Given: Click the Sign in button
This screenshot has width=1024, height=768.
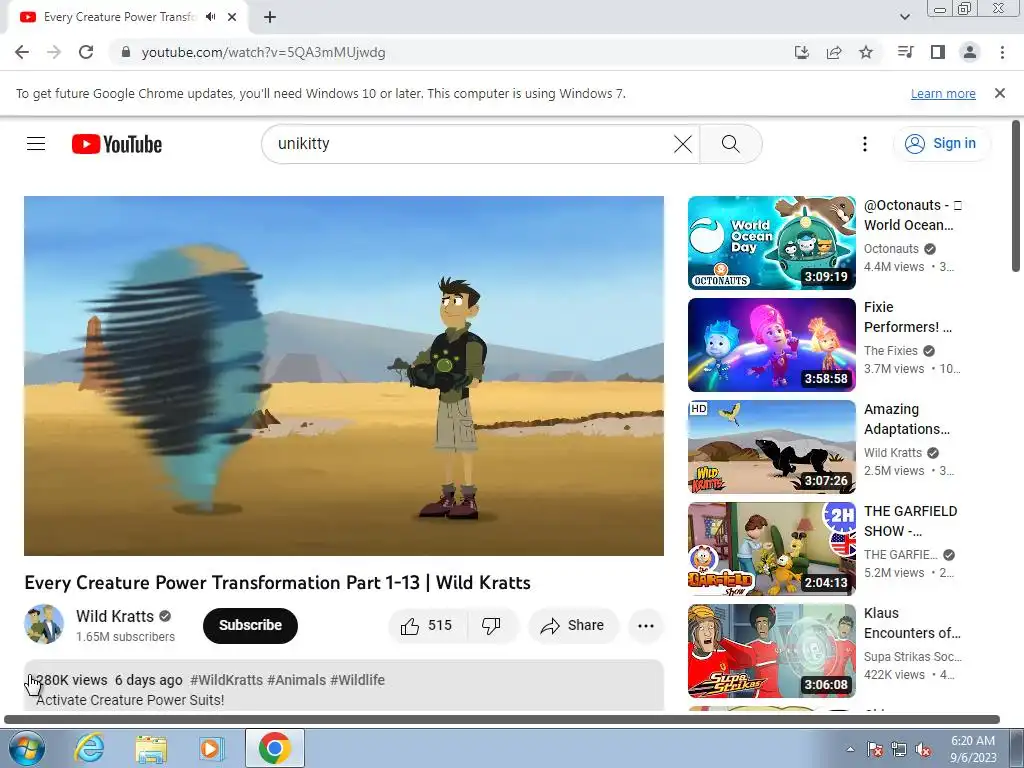Looking at the screenshot, I should [940, 144].
